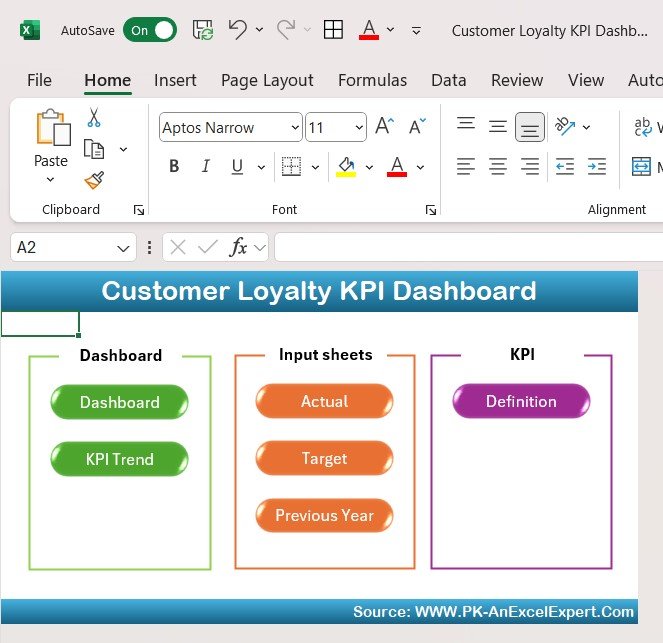Click the borders grid icon in quick access
The height and width of the screenshot is (643, 663).
click(x=333, y=30)
